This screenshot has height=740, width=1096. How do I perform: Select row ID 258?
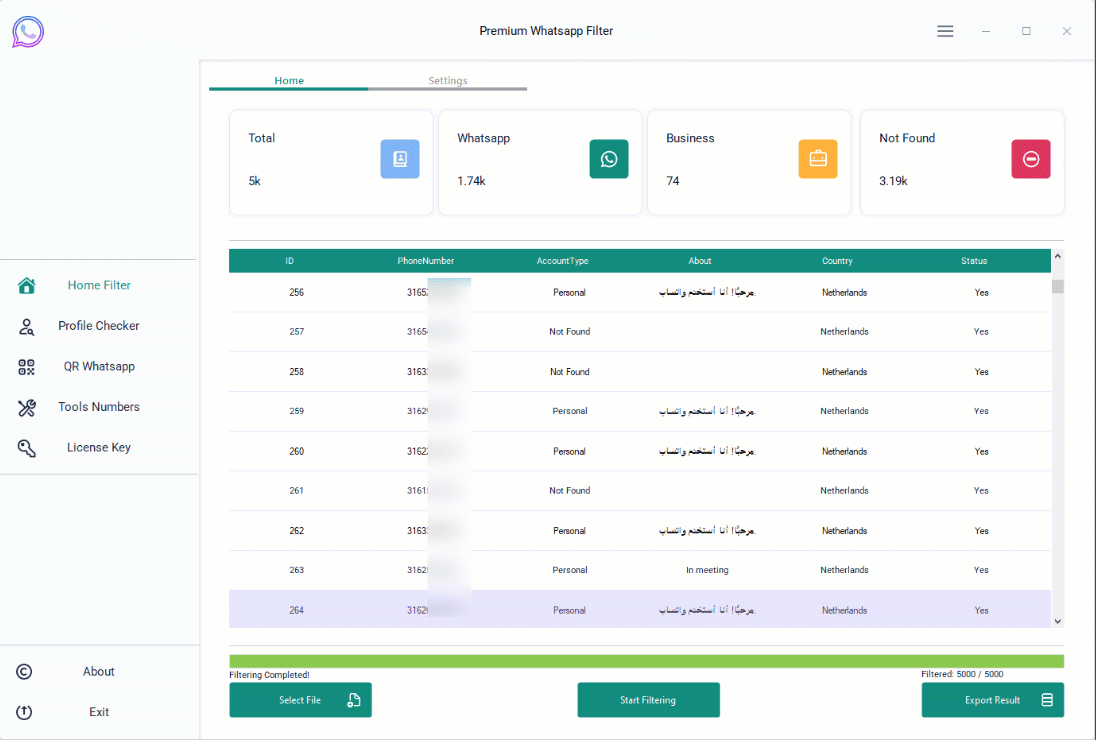coord(640,372)
